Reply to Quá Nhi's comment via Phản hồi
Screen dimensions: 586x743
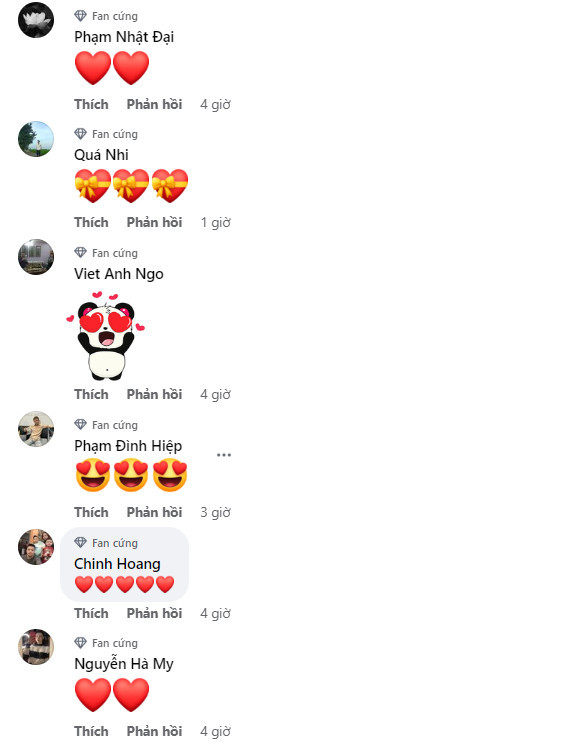click(154, 222)
